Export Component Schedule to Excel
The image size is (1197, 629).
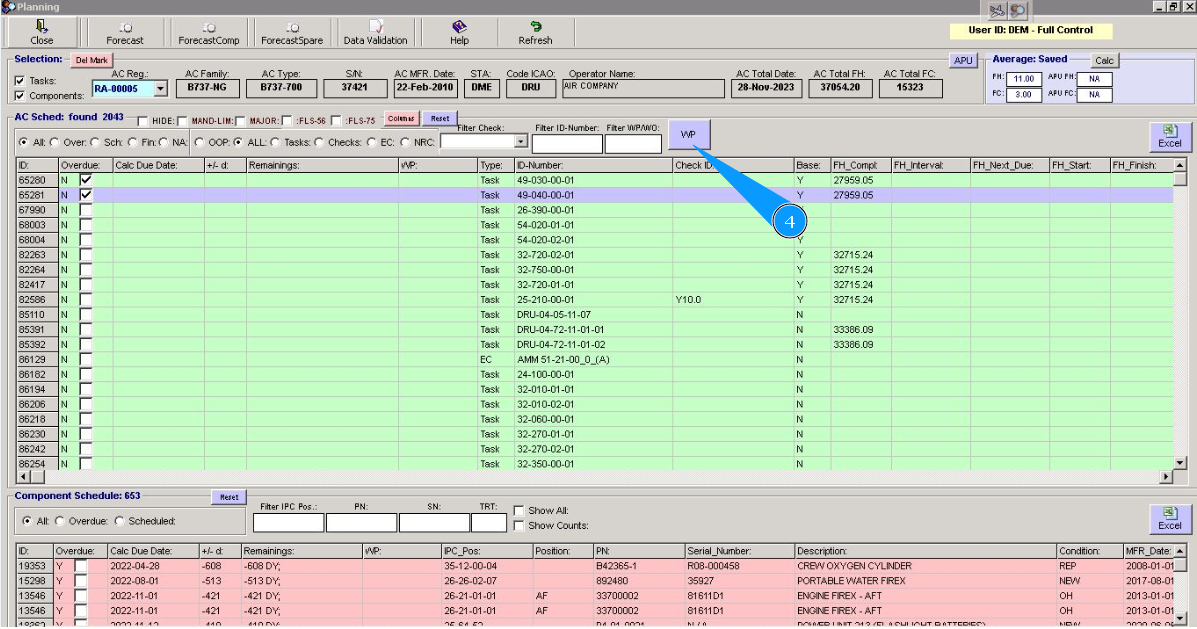tap(1169, 518)
